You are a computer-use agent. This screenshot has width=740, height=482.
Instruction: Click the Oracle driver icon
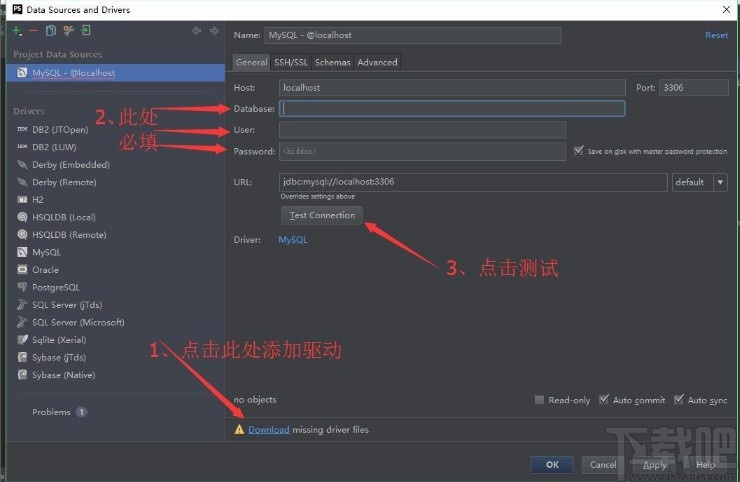coord(22,270)
